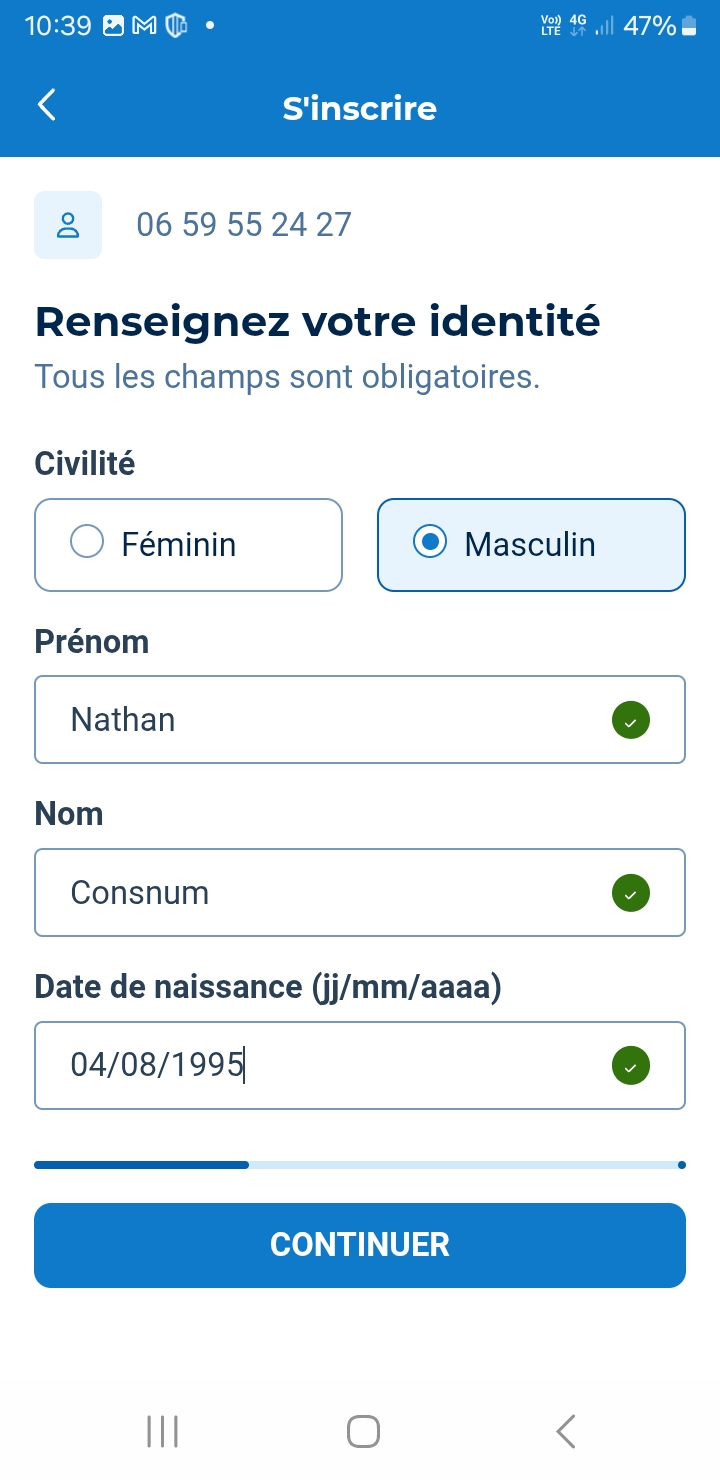This screenshot has height=1480, width=720.
Task: Tap the Féminin radio circle
Action: pyautogui.click(x=87, y=542)
